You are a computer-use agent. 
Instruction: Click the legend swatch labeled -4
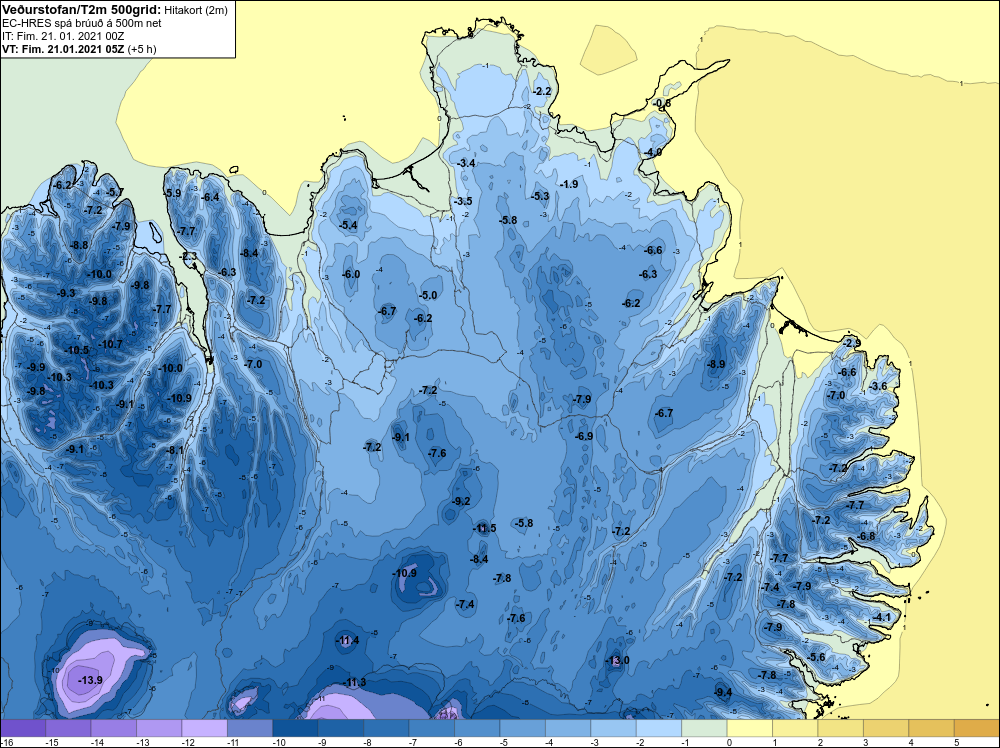click(x=568, y=728)
